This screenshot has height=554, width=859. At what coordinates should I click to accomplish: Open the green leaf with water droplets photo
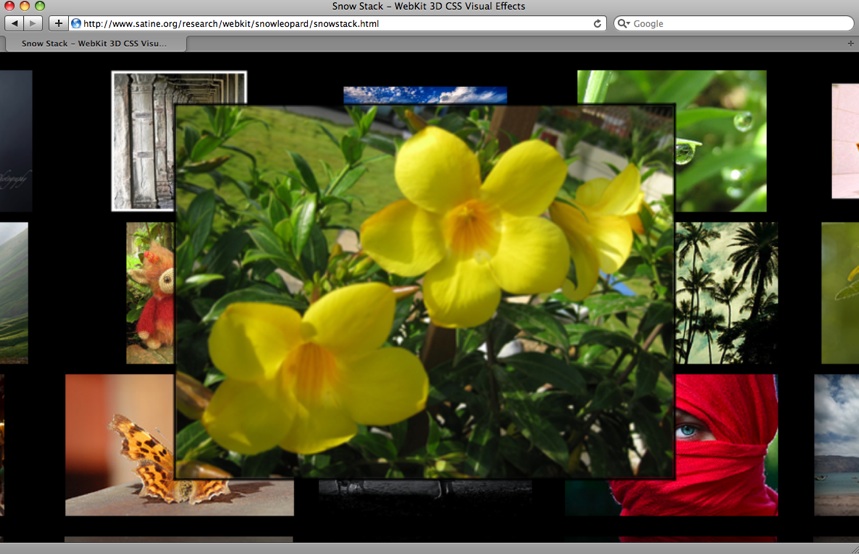(x=720, y=141)
